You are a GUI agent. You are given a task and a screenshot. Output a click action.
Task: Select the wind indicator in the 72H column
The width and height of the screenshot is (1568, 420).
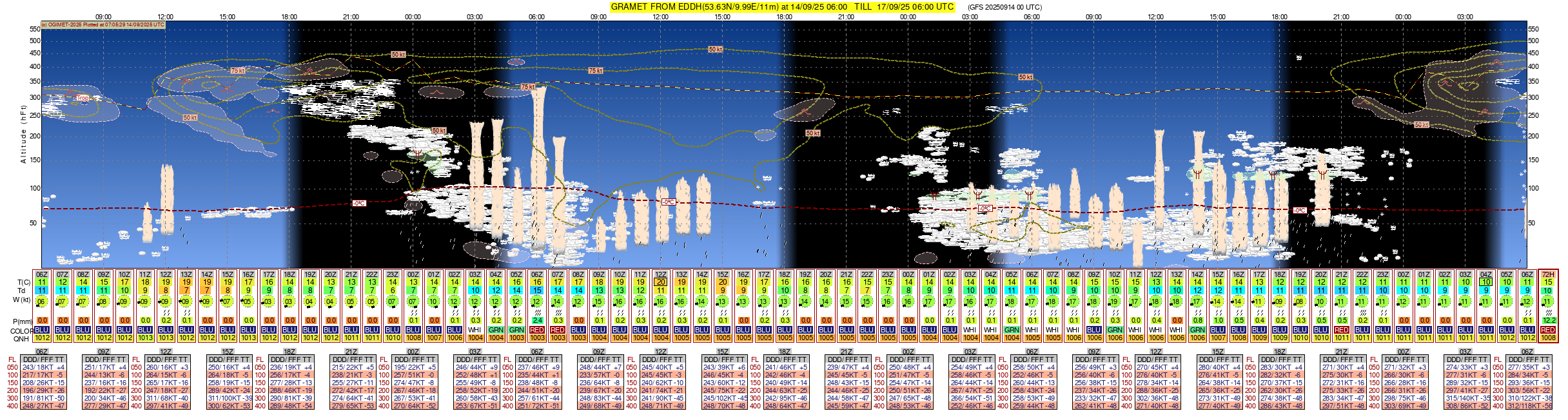1547,301
